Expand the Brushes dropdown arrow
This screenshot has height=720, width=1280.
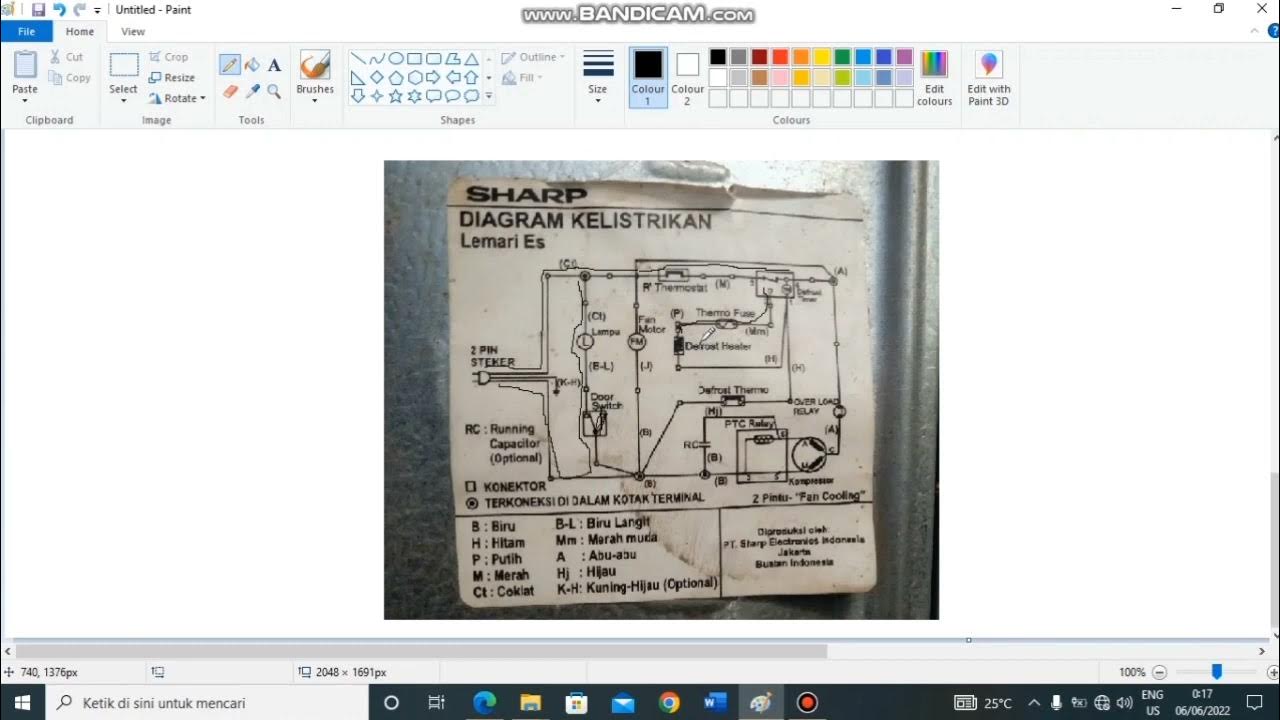pos(315,100)
